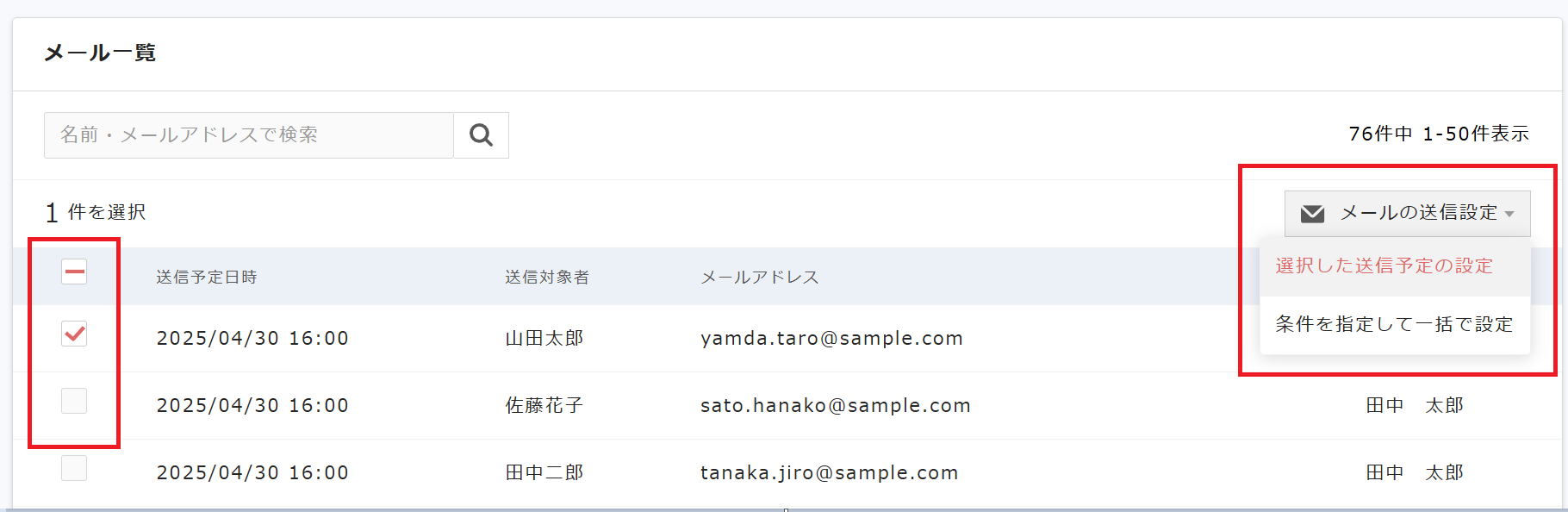Click the name and email search field
This screenshot has height=512, width=1568.
point(248,135)
